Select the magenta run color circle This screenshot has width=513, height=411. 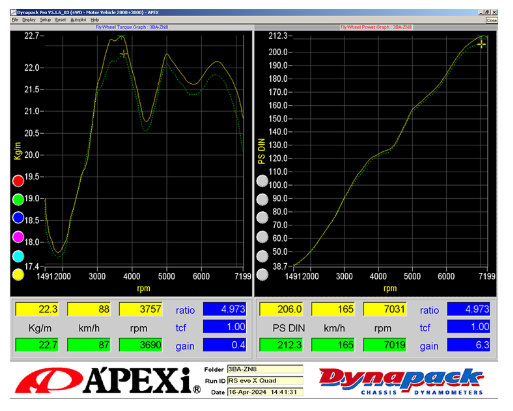18,237
